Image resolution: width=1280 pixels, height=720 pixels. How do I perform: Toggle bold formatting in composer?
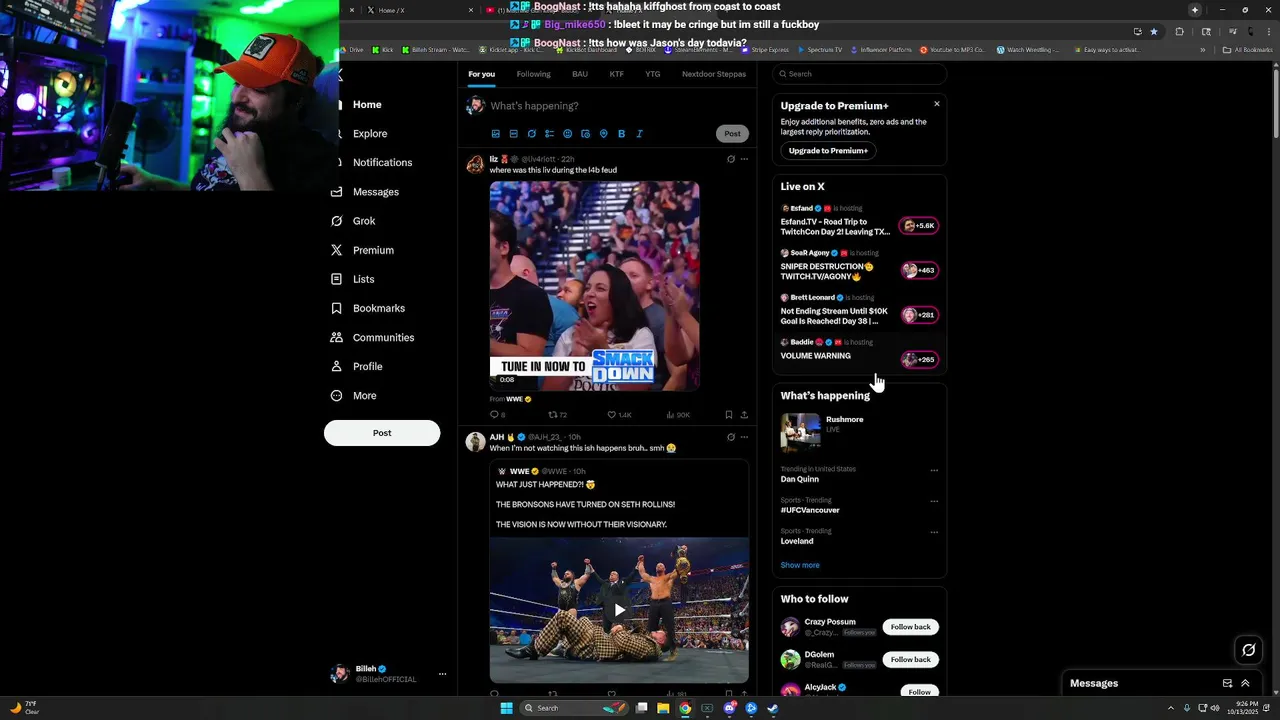click(621, 134)
